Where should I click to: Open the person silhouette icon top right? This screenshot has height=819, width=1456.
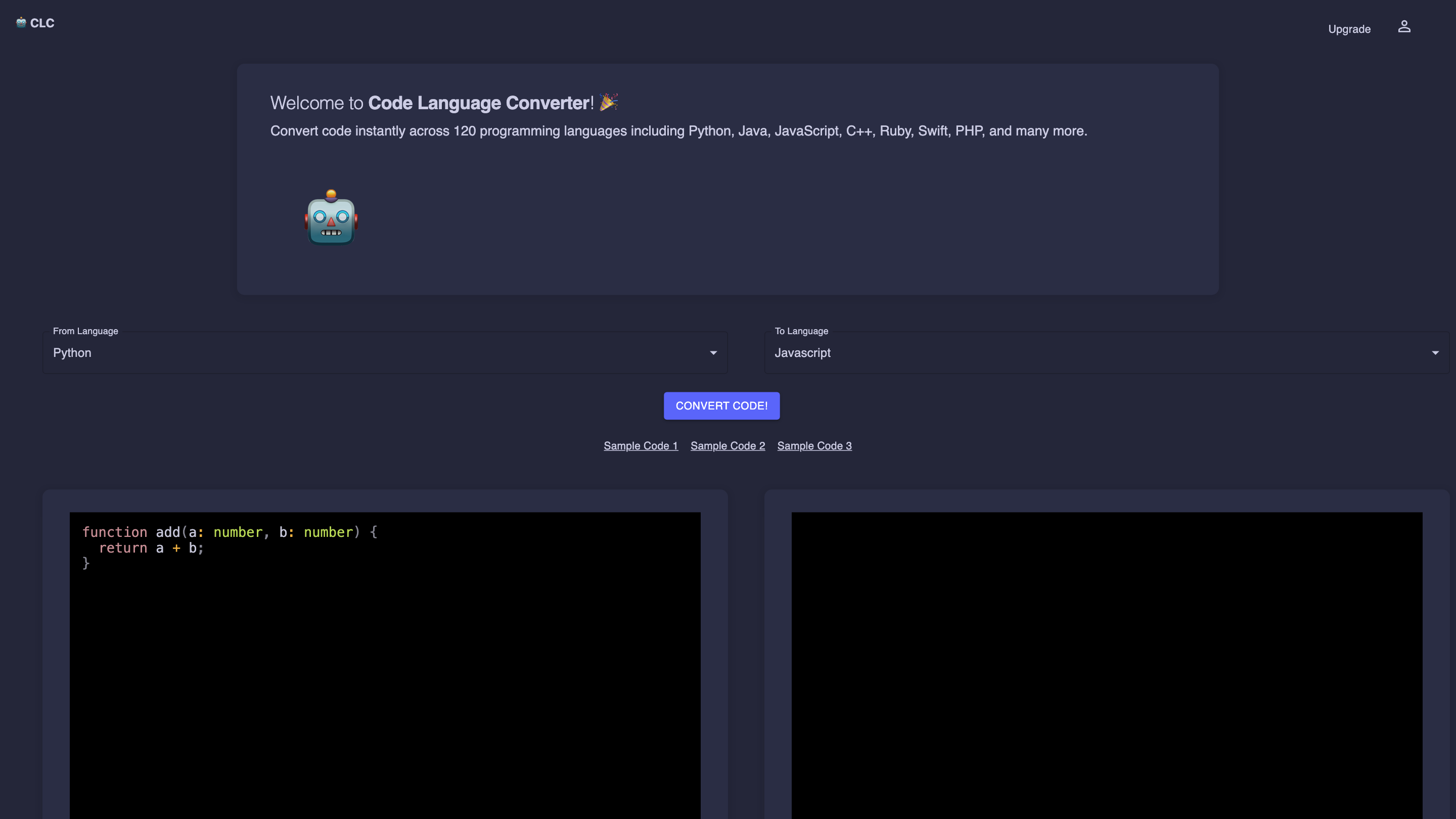click(x=1405, y=27)
